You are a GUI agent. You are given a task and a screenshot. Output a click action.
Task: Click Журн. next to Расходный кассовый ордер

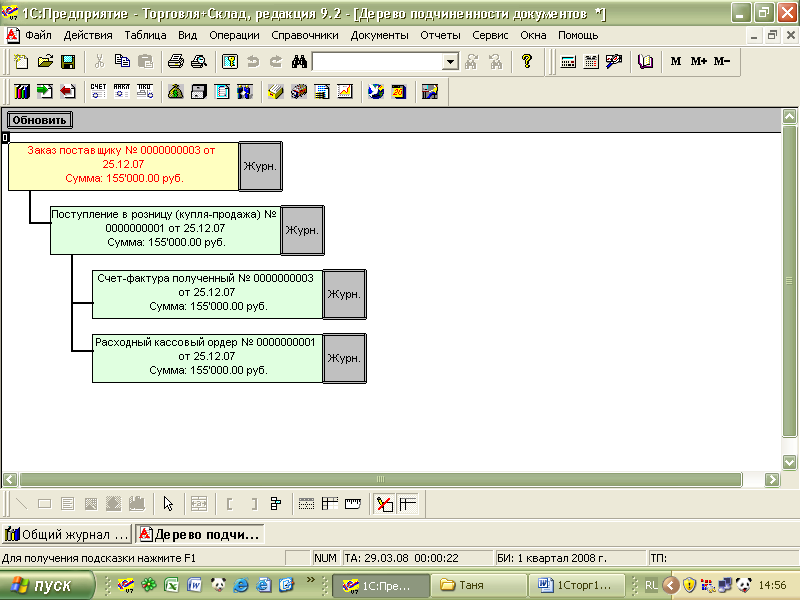pyautogui.click(x=344, y=358)
